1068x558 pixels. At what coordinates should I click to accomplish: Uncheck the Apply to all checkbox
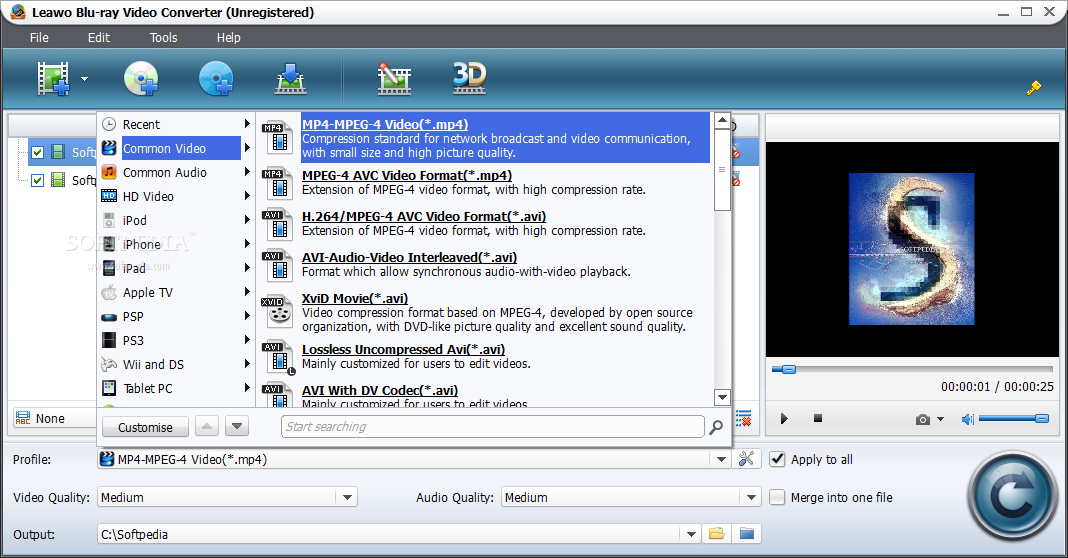pyautogui.click(x=776, y=459)
